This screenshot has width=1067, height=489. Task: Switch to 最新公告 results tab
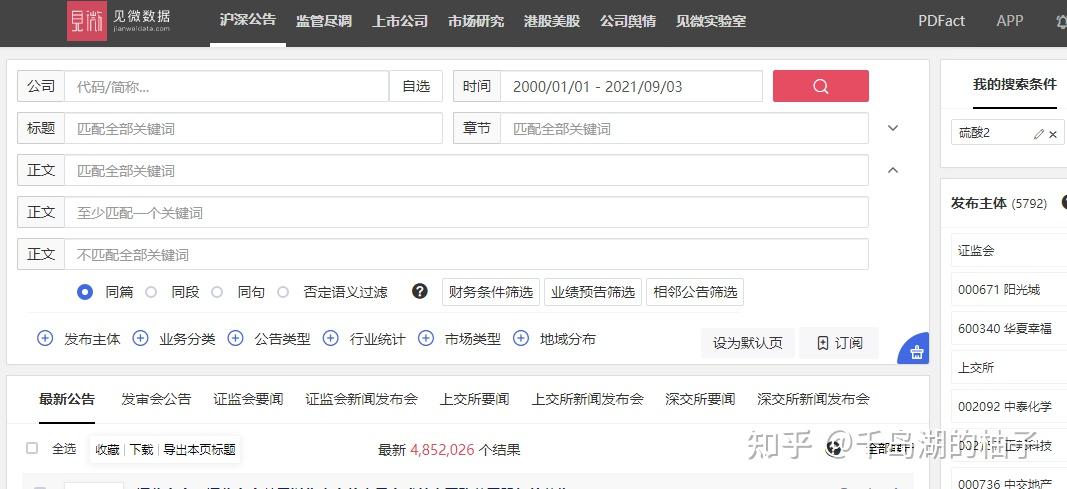(67, 399)
